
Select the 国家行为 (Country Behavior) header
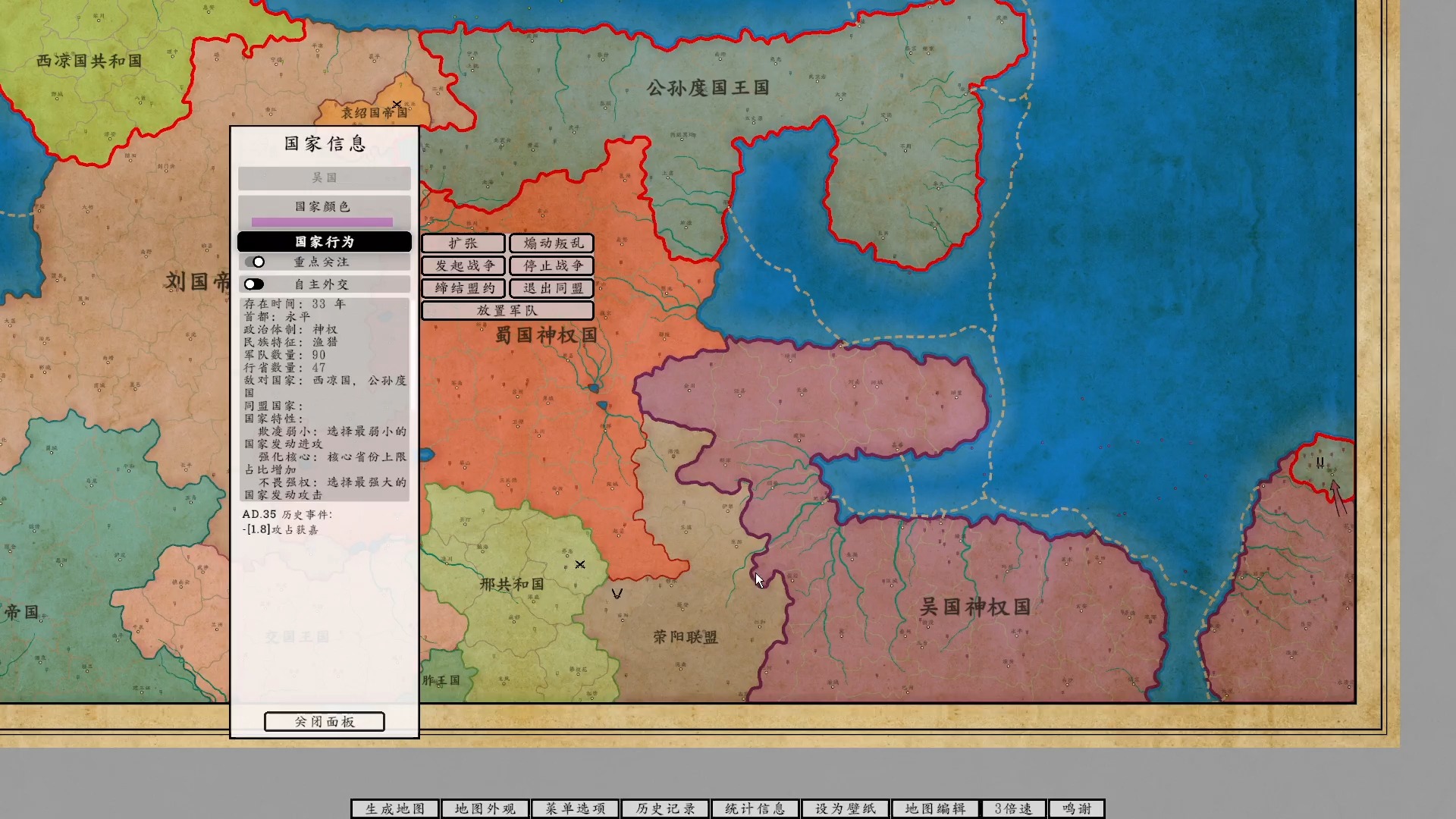pyautogui.click(x=325, y=241)
